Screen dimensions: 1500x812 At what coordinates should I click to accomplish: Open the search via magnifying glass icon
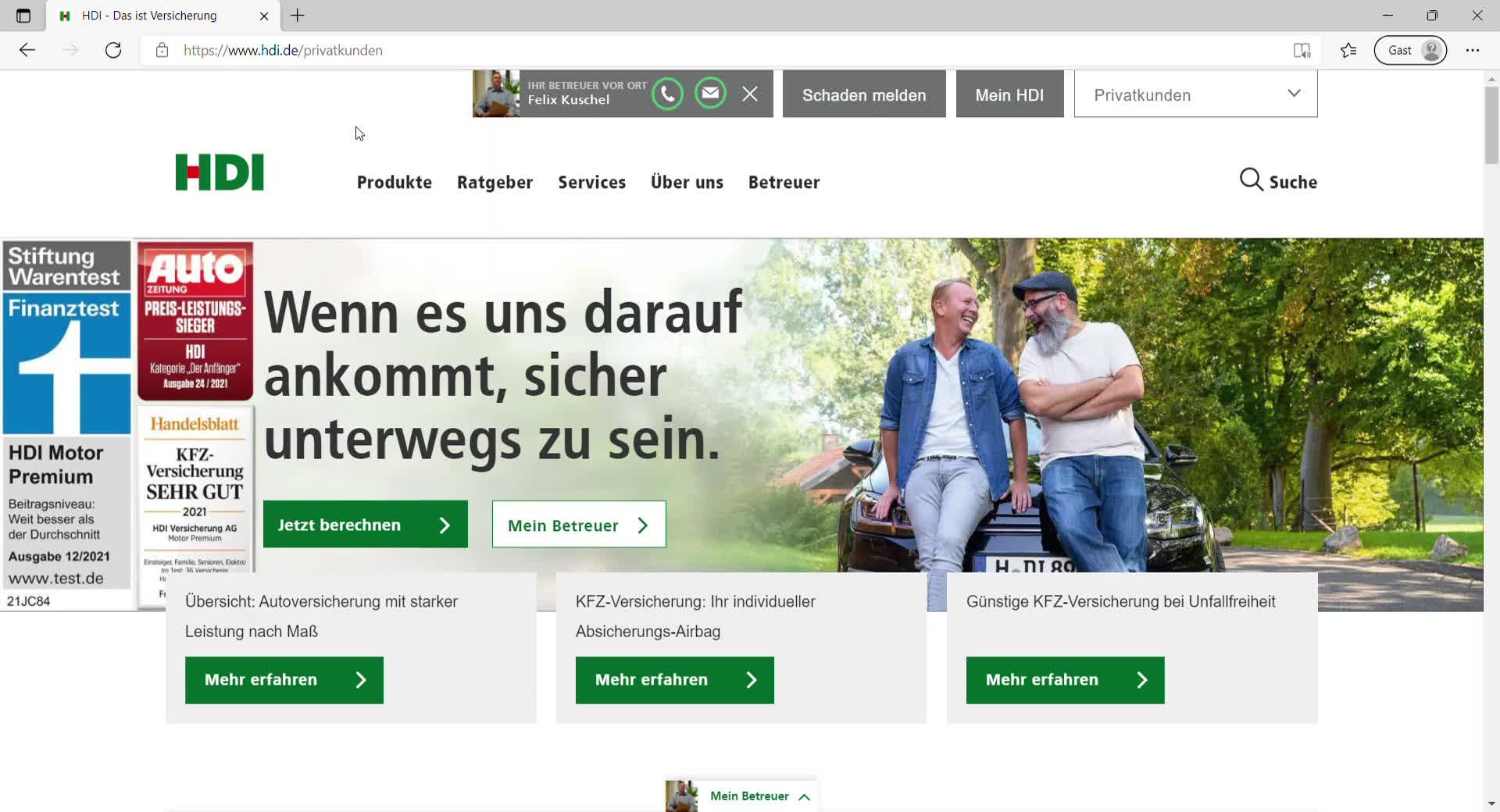click(1251, 180)
